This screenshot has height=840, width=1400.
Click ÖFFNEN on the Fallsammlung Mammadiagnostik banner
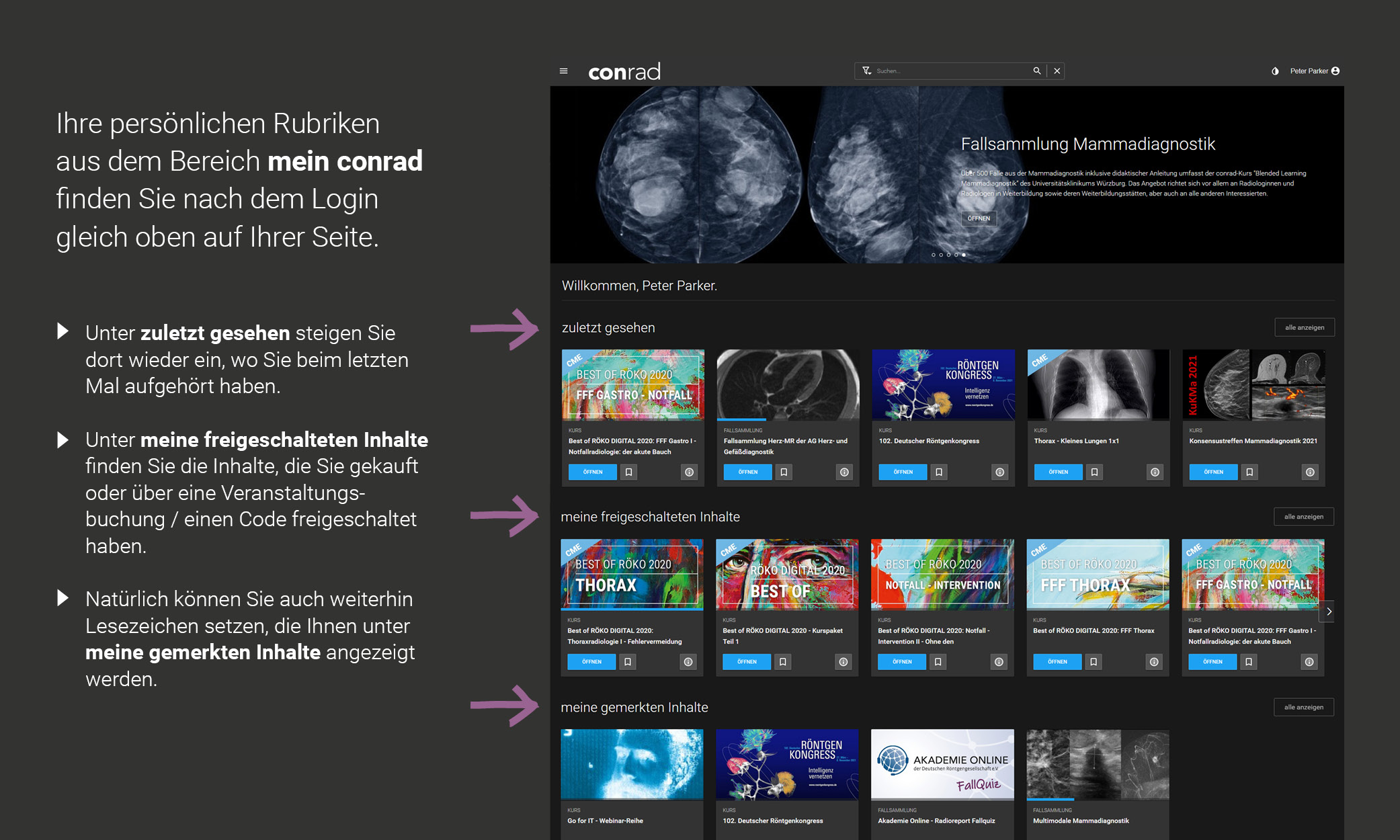[x=979, y=218]
